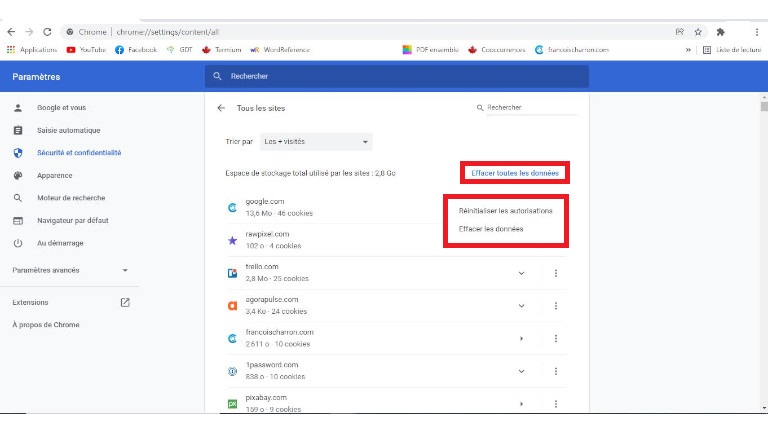The image size is (768, 432).
Task: Open pixabay.com site details arrow
Action: [521, 404]
